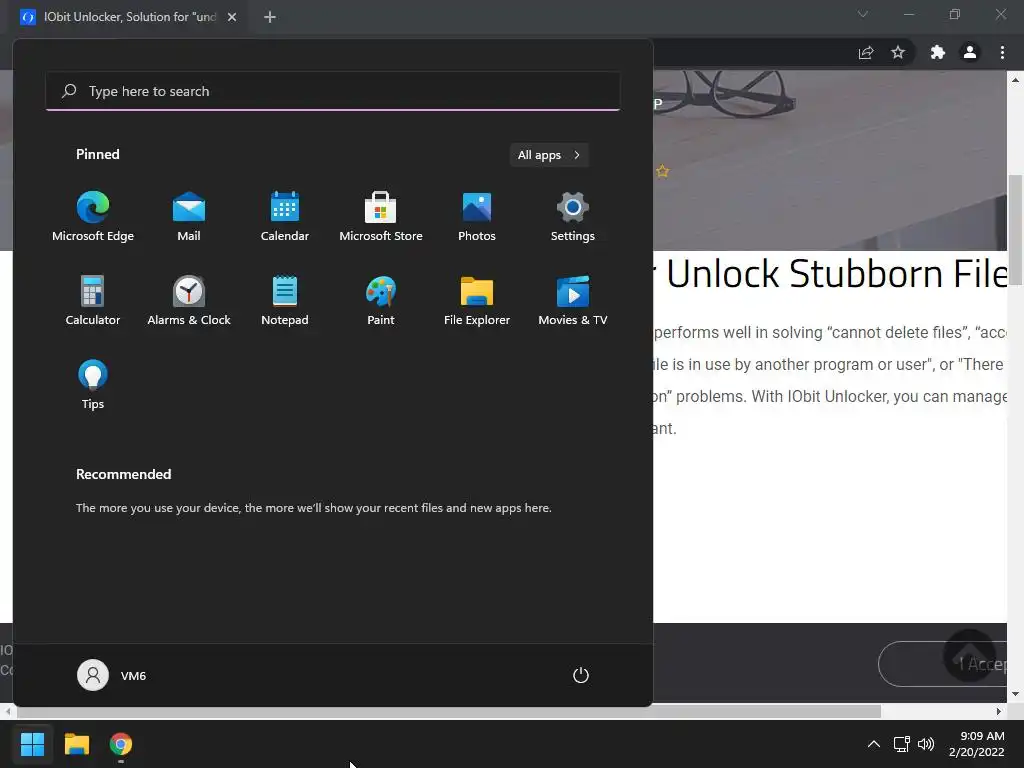This screenshot has height=768, width=1024.
Task: Launch Alarms & Clock
Action: [189, 300]
